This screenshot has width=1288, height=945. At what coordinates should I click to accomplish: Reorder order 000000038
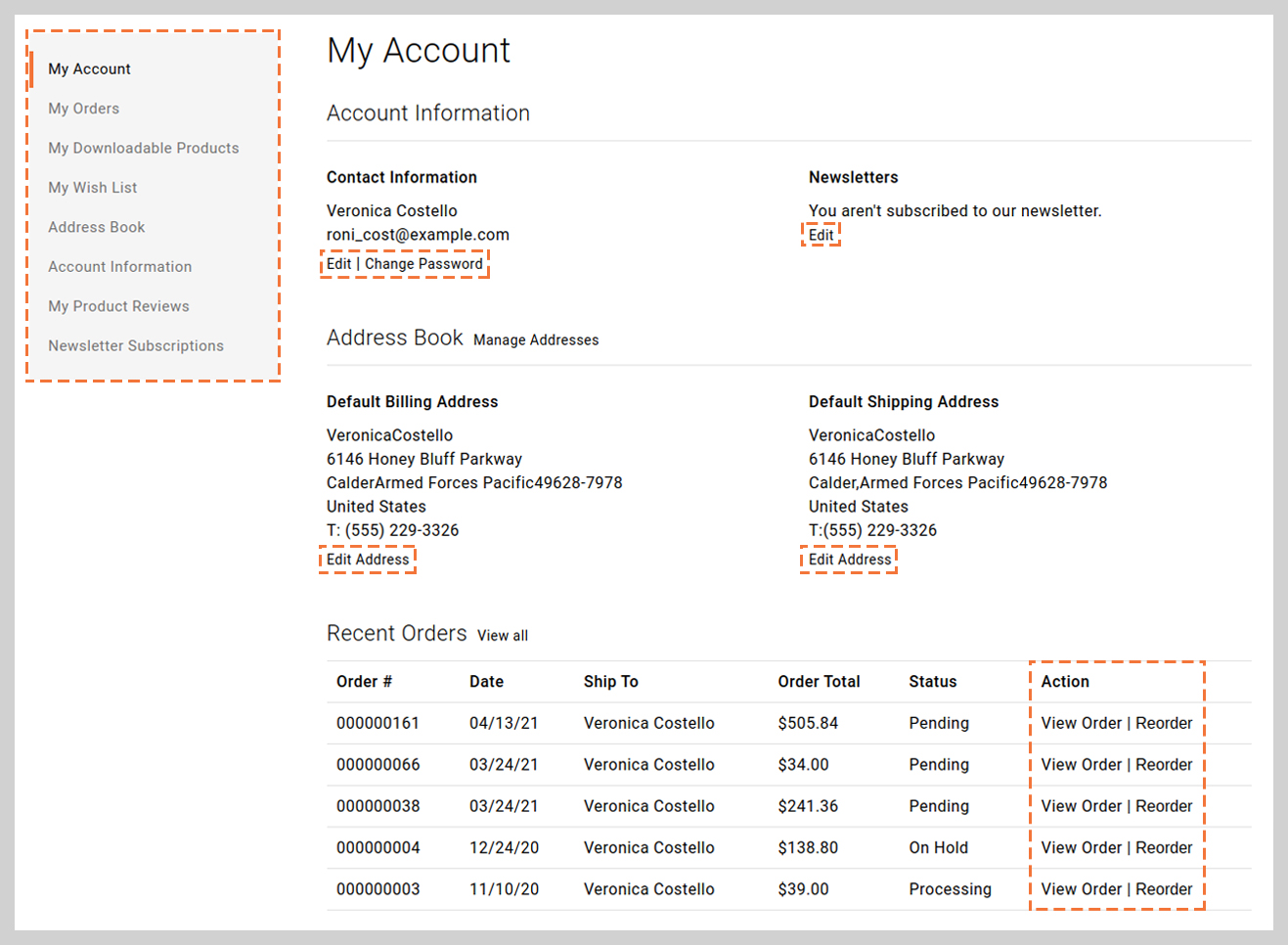1164,806
